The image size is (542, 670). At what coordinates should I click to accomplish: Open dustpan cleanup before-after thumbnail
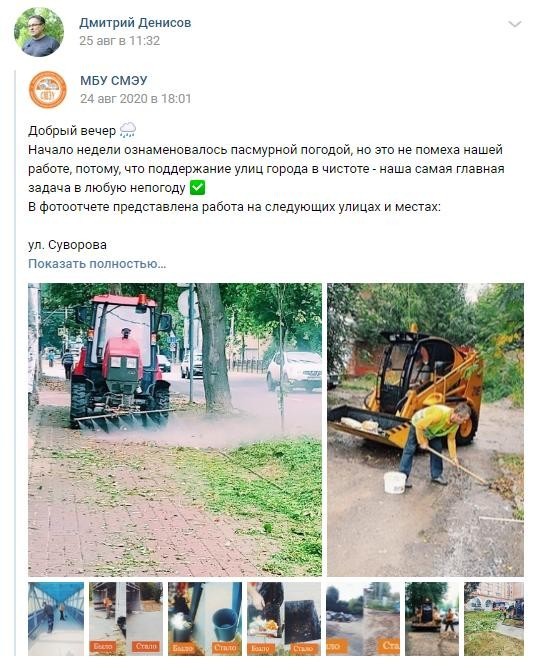(284, 619)
